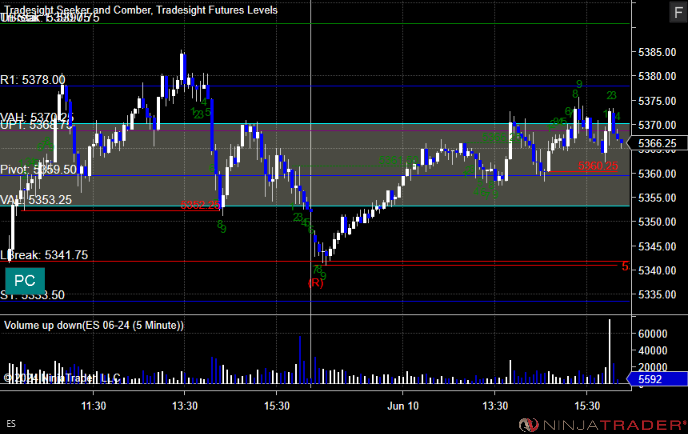688x434 pixels.
Task: Click the tallest volume bar near 15:30 Jun 10
Action: (609, 352)
